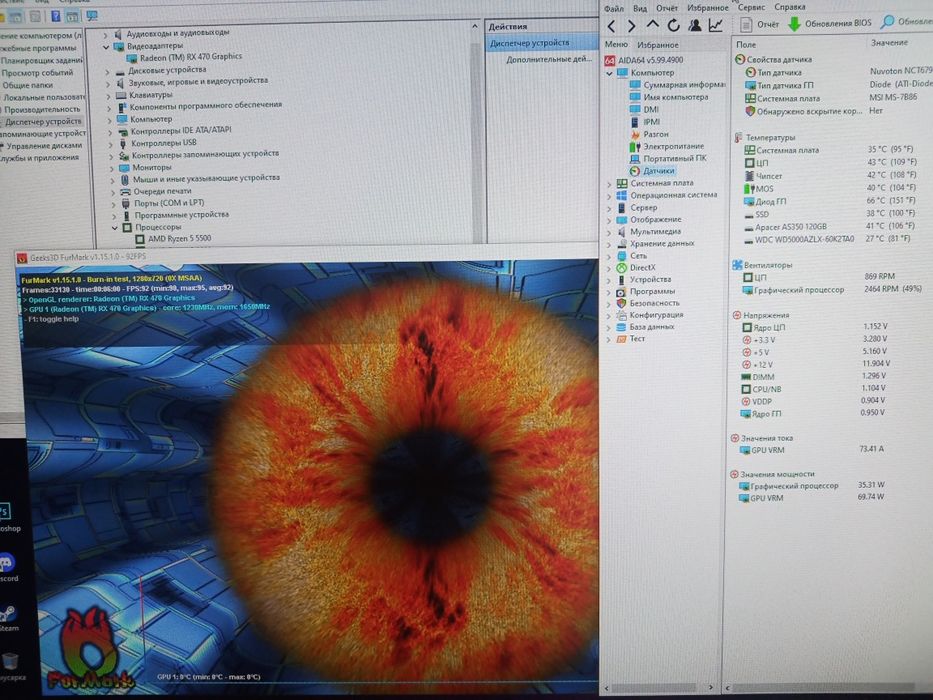This screenshot has width=933, height=700.
Task: Select Суммарная информация in AIDA64 tree
Action: (678, 85)
